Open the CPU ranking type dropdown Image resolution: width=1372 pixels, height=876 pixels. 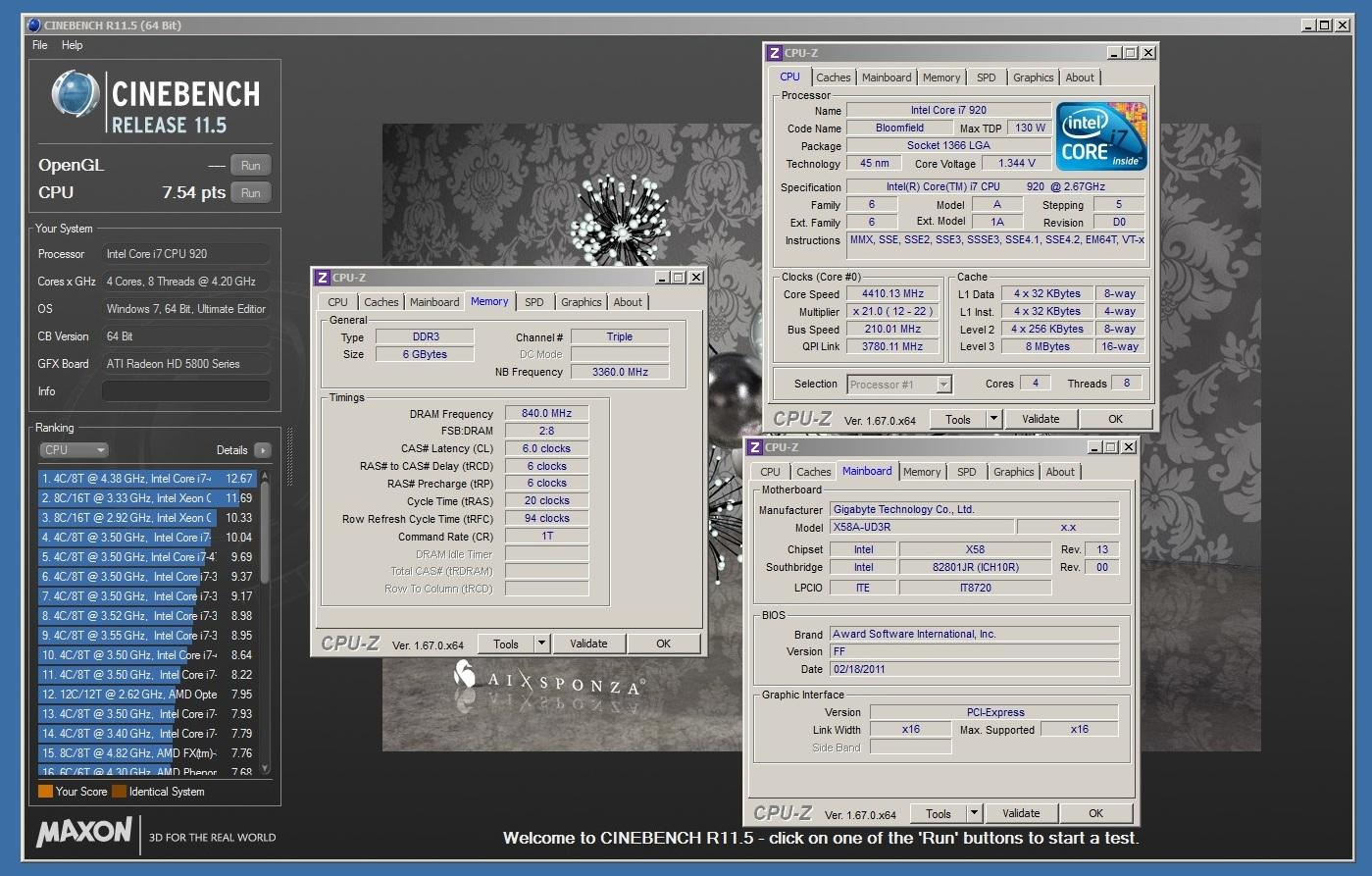pyautogui.click(x=75, y=450)
